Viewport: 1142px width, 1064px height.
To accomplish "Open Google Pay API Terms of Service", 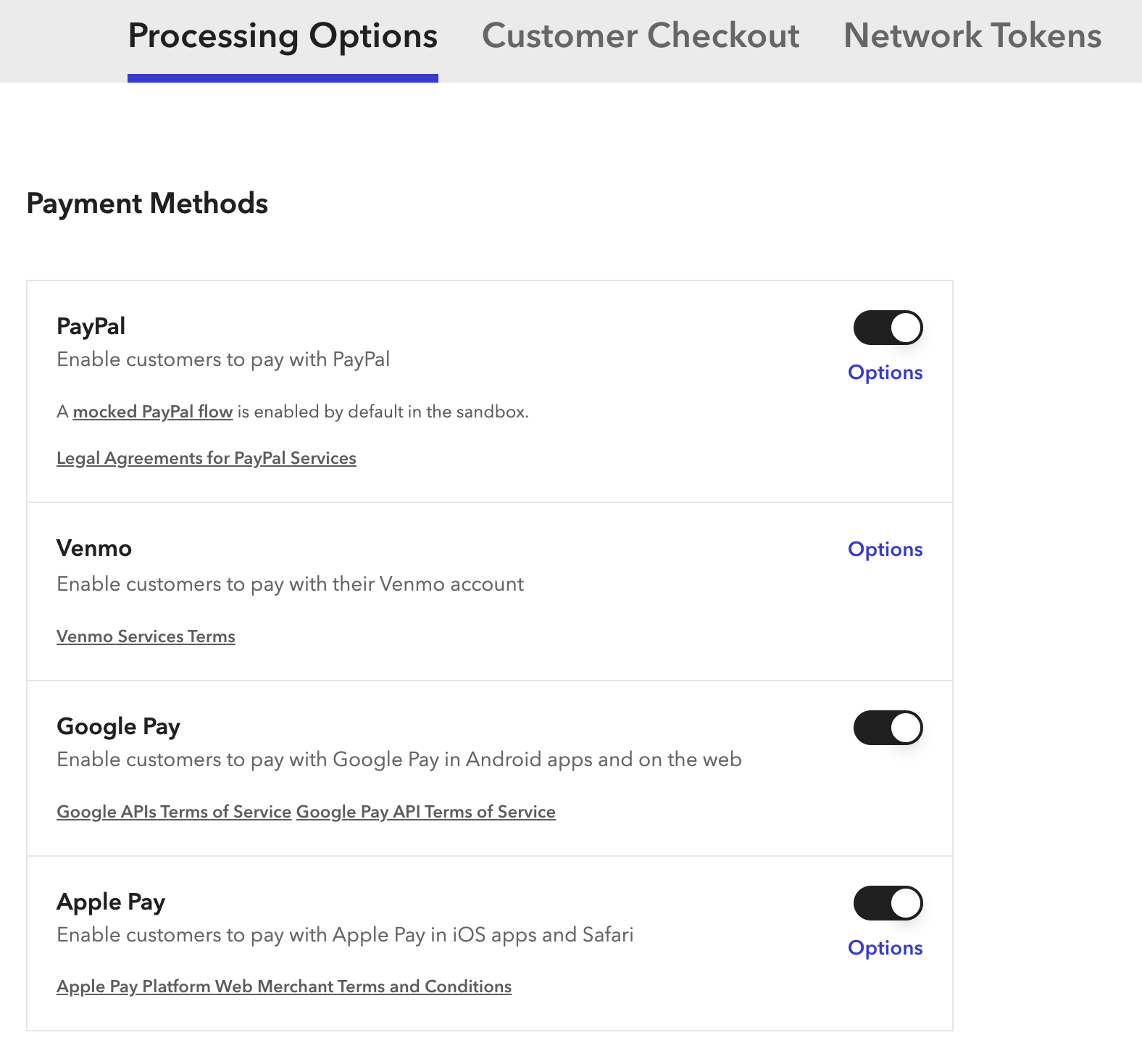I will pyautogui.click(x=426, y=812).
